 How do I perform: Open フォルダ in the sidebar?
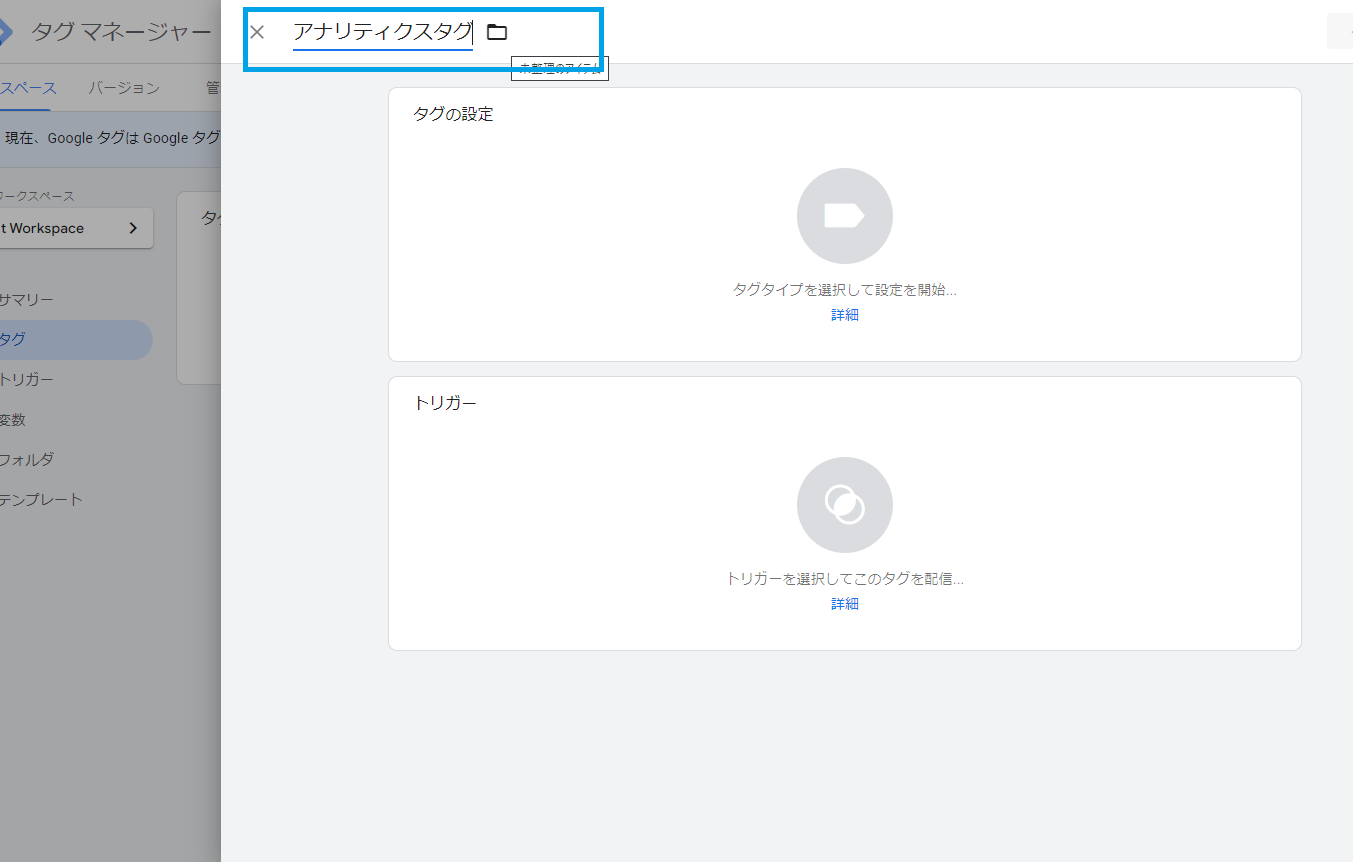pos(27,460)
